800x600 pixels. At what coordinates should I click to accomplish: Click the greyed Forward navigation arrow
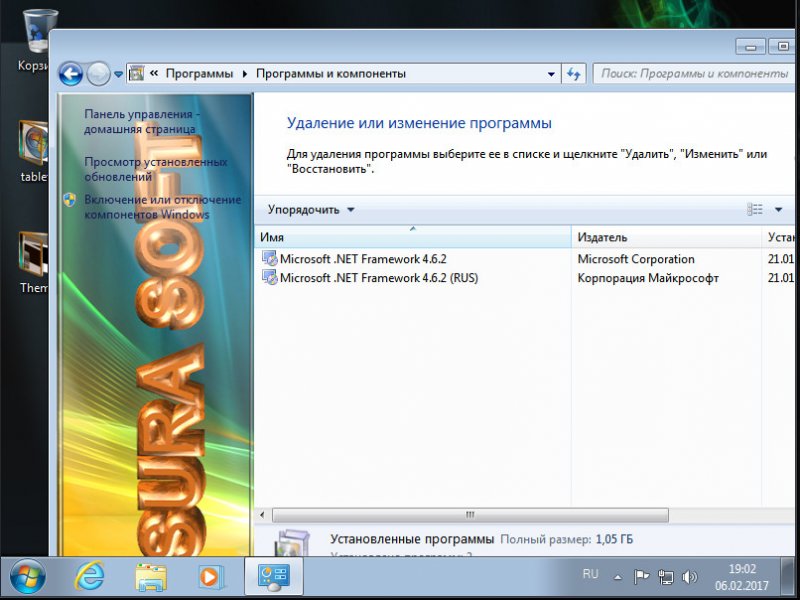point(98,74)
